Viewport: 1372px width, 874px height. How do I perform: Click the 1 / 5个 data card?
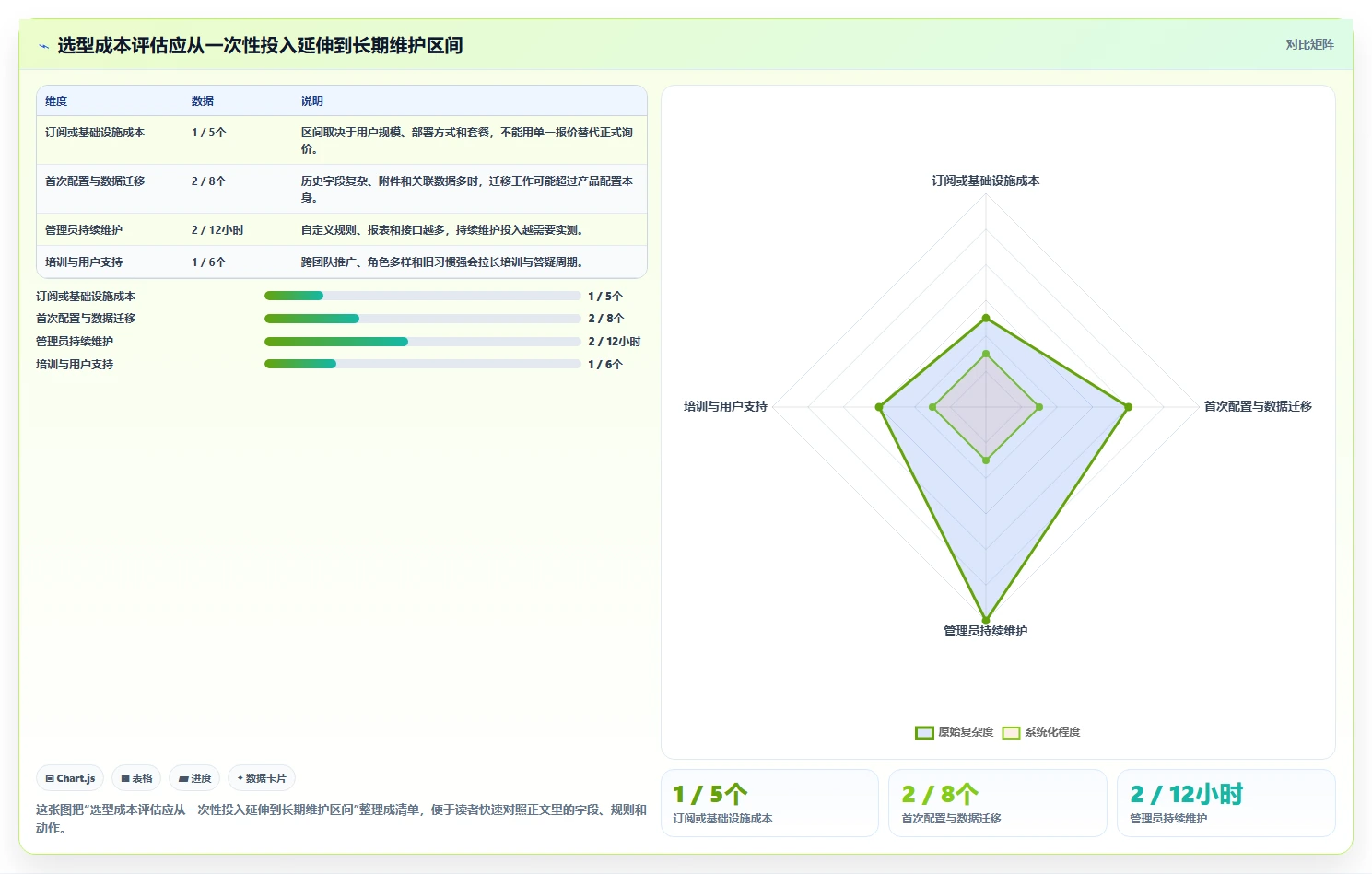769,803
